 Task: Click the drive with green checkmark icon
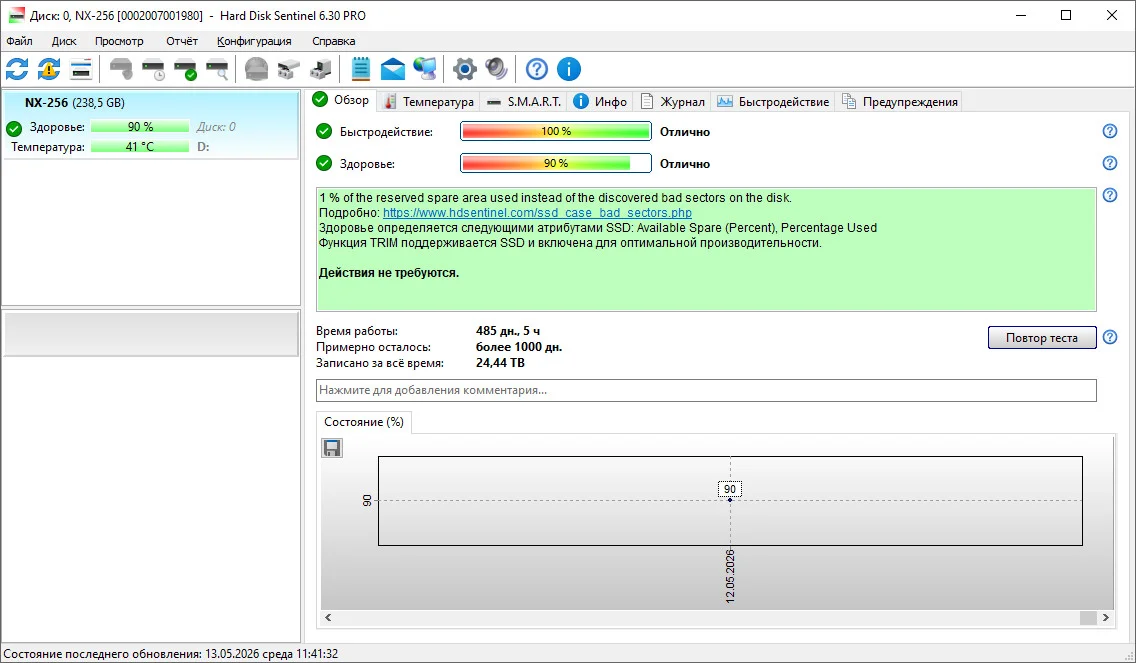(185, 70)
